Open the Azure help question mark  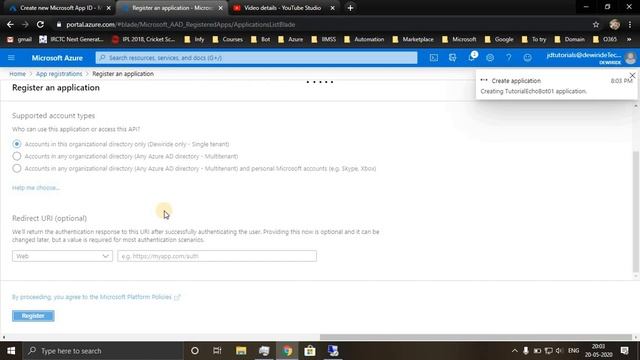509,58
